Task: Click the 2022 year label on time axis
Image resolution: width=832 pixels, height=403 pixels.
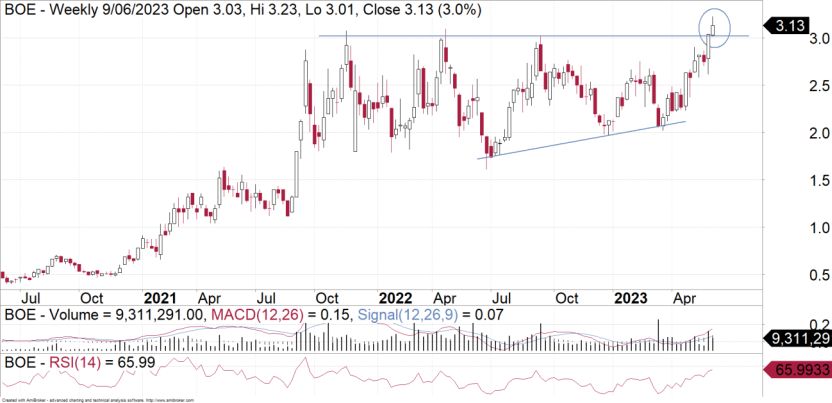Action: 396,298
